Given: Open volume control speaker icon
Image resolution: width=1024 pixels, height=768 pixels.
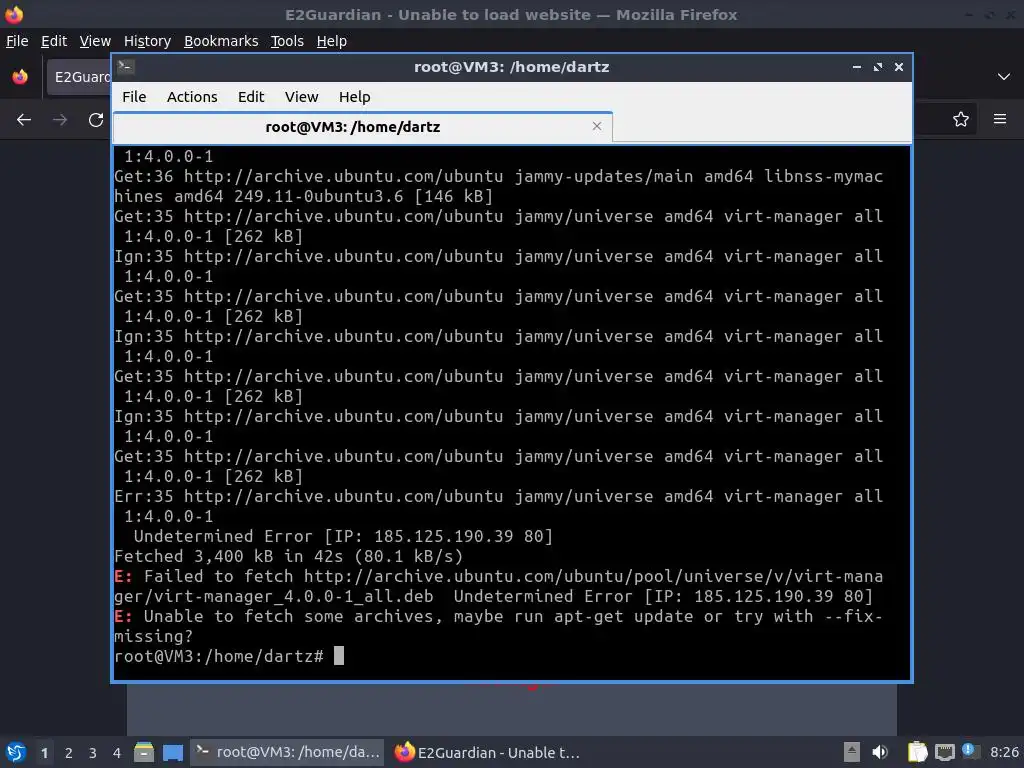Looking at the screenshot, I should 880,752.
